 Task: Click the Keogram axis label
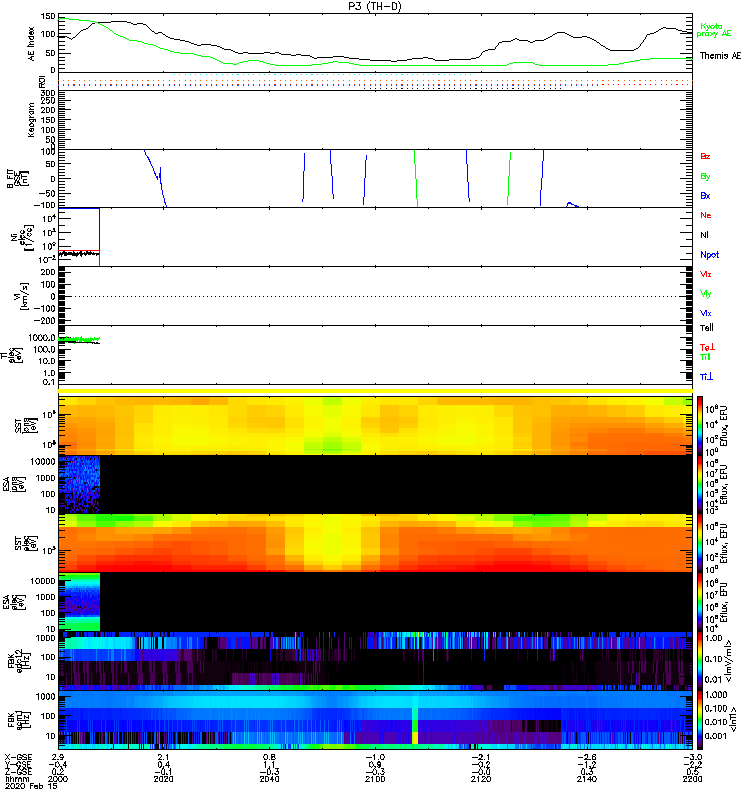coord(31,120)
